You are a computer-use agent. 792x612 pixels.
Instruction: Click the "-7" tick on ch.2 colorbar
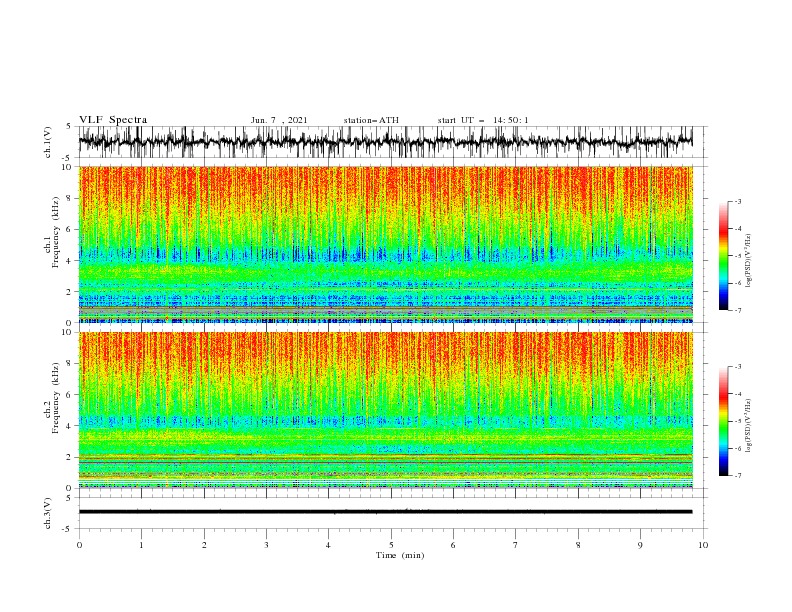738,476
